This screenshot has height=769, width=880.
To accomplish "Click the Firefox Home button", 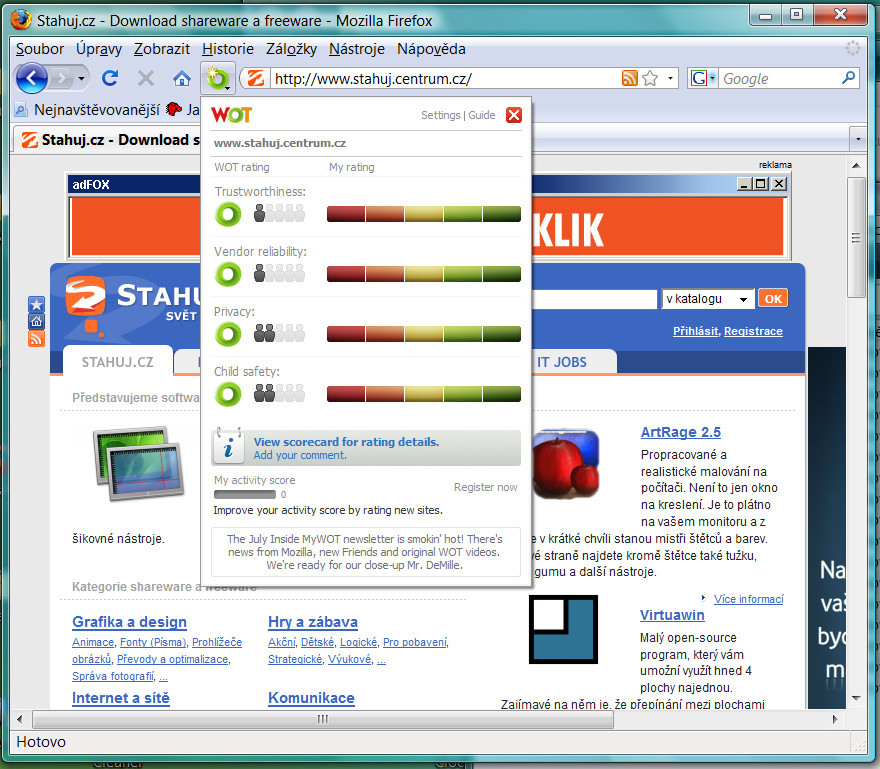I will (x=181, y=78).
